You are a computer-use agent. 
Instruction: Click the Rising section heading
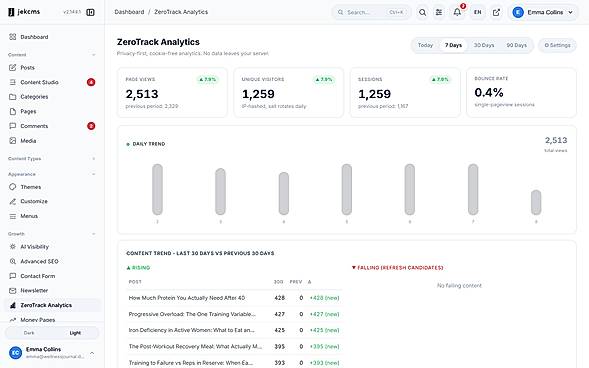[x=138, y=268]
